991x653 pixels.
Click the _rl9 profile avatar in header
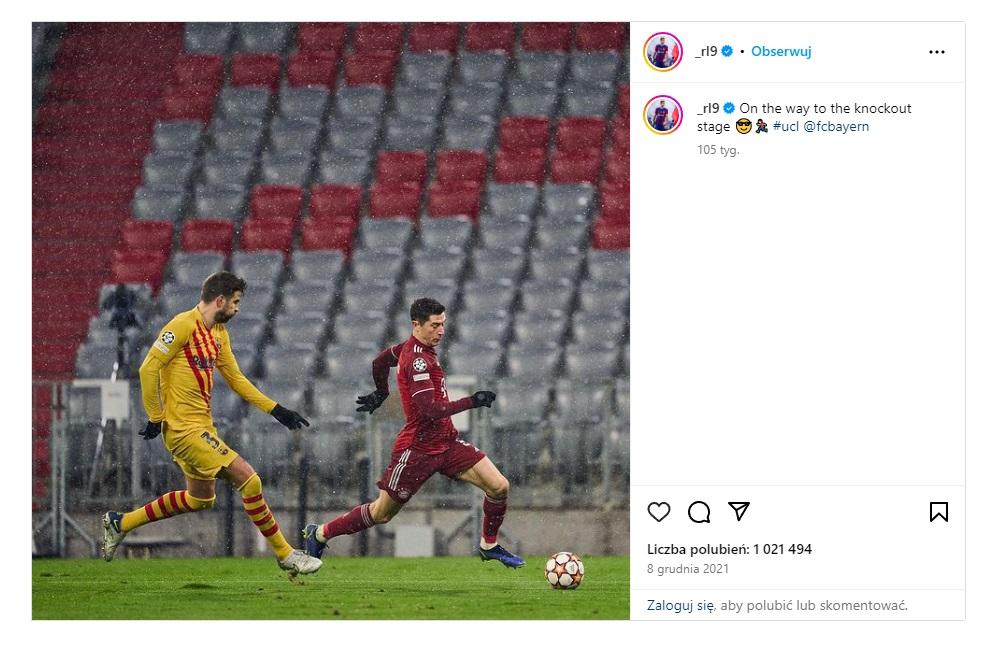click(663, 52)
